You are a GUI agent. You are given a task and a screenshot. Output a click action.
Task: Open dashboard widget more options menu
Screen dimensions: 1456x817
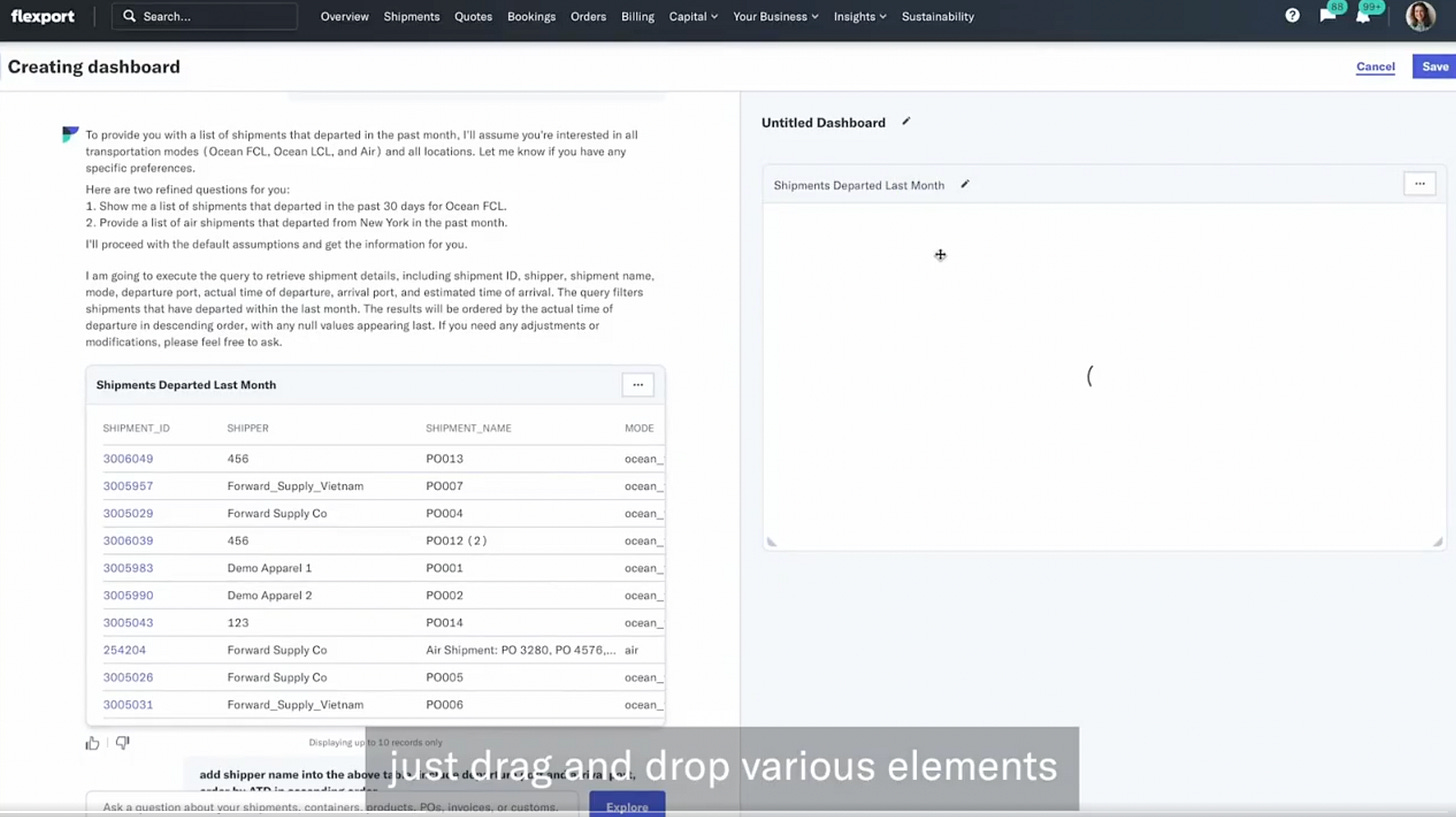pos(1419,184)
